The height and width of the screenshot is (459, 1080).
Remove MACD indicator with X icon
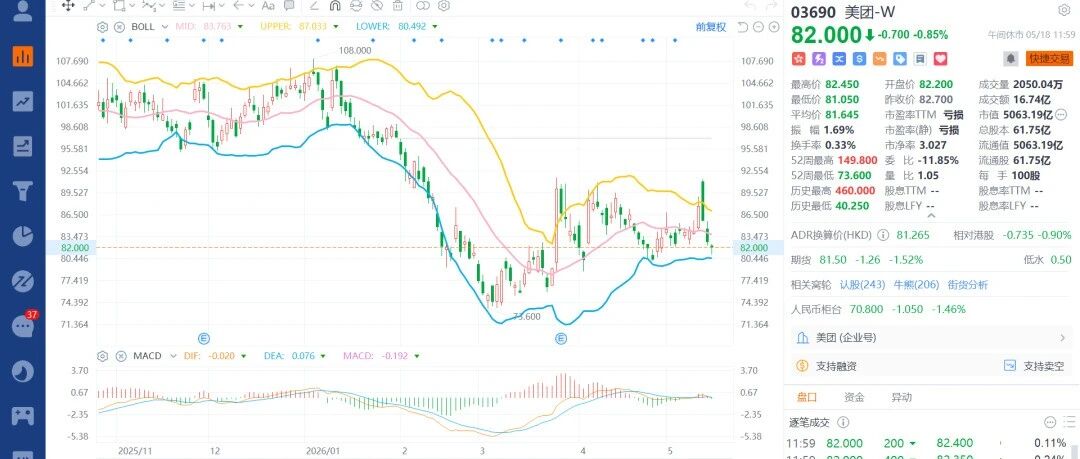[119, 356]
